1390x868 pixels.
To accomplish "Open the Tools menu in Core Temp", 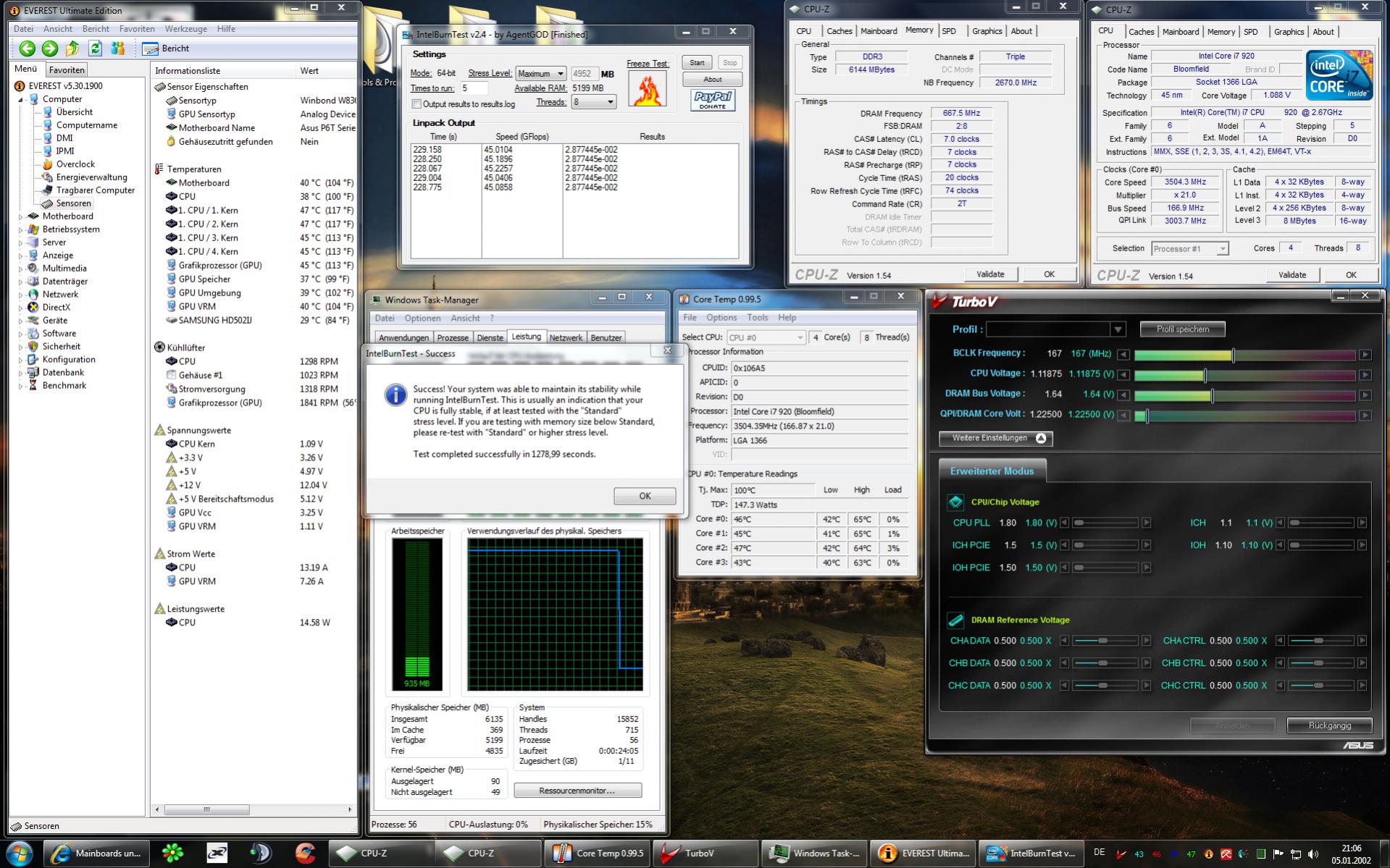I will pos(757,318).
